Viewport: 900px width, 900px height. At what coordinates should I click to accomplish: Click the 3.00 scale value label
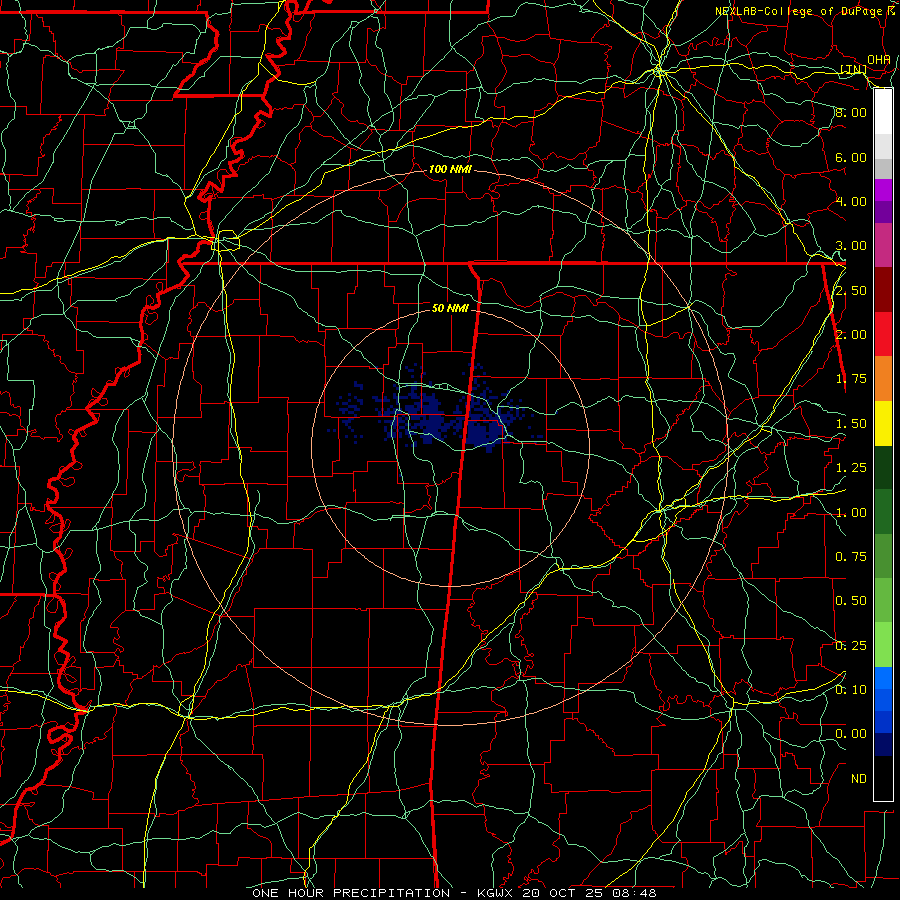pos(851,246)
